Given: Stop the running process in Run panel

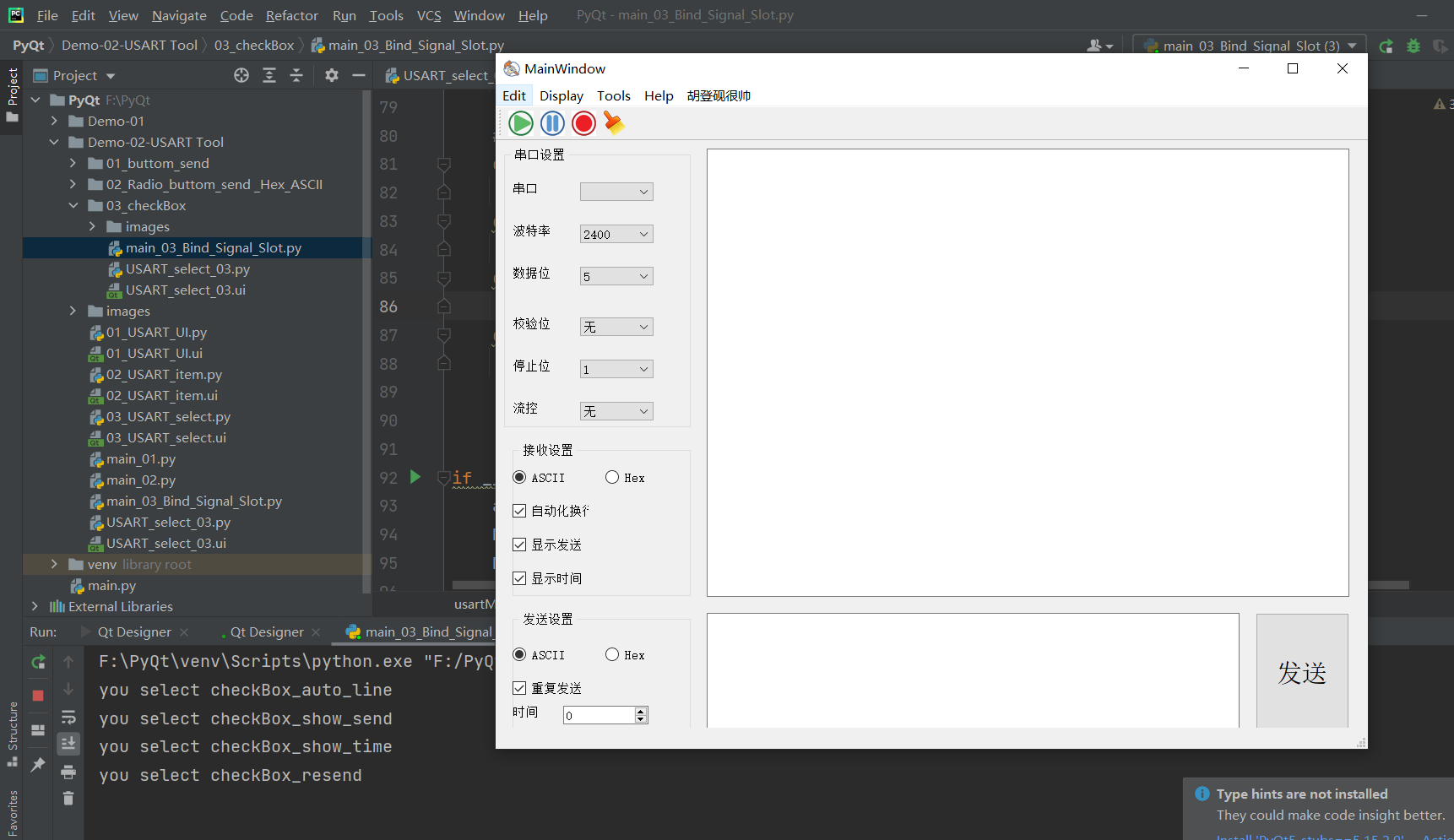Looking at the screenshot, I should click(38, 696).
